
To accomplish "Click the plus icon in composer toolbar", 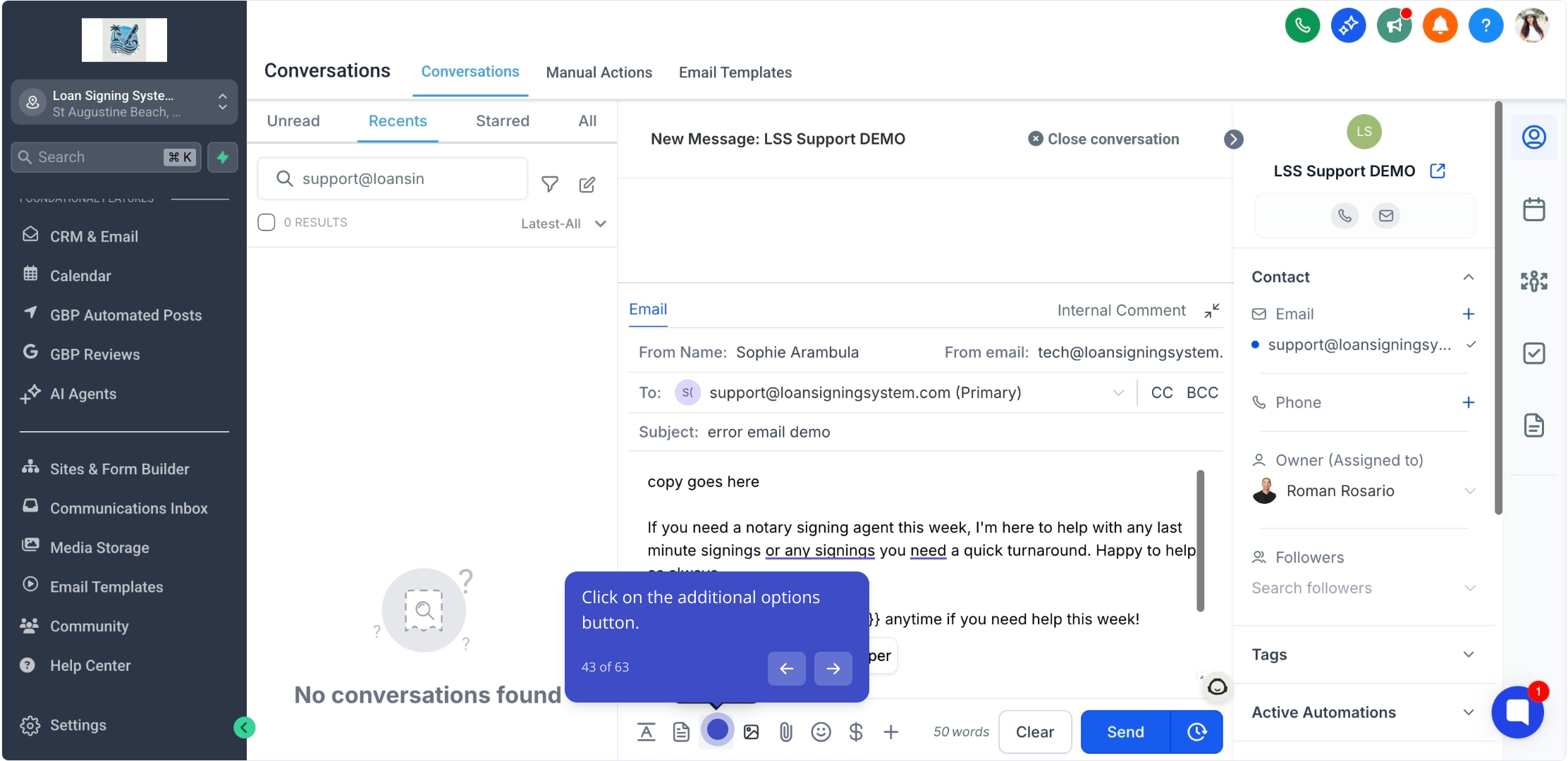I will 891,732.
